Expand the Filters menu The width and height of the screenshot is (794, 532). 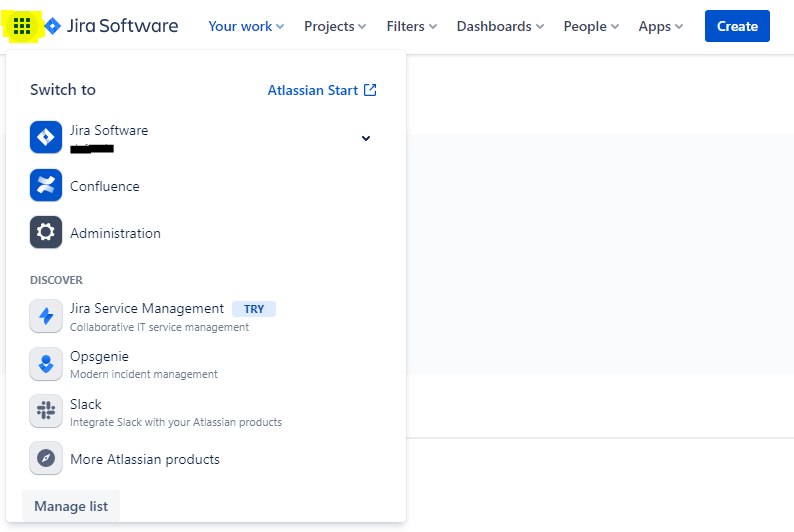click(411, 26)
